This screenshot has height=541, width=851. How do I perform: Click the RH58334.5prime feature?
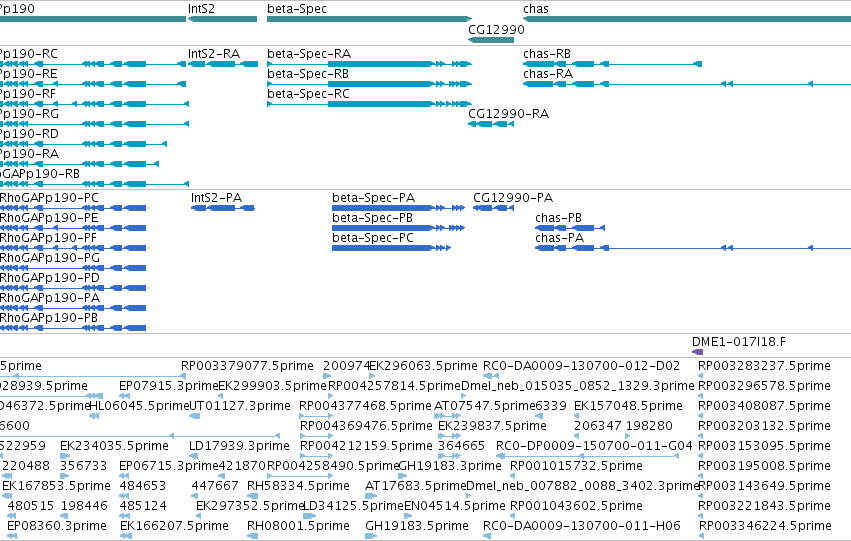pyautogui.click(x=253, y=496)
